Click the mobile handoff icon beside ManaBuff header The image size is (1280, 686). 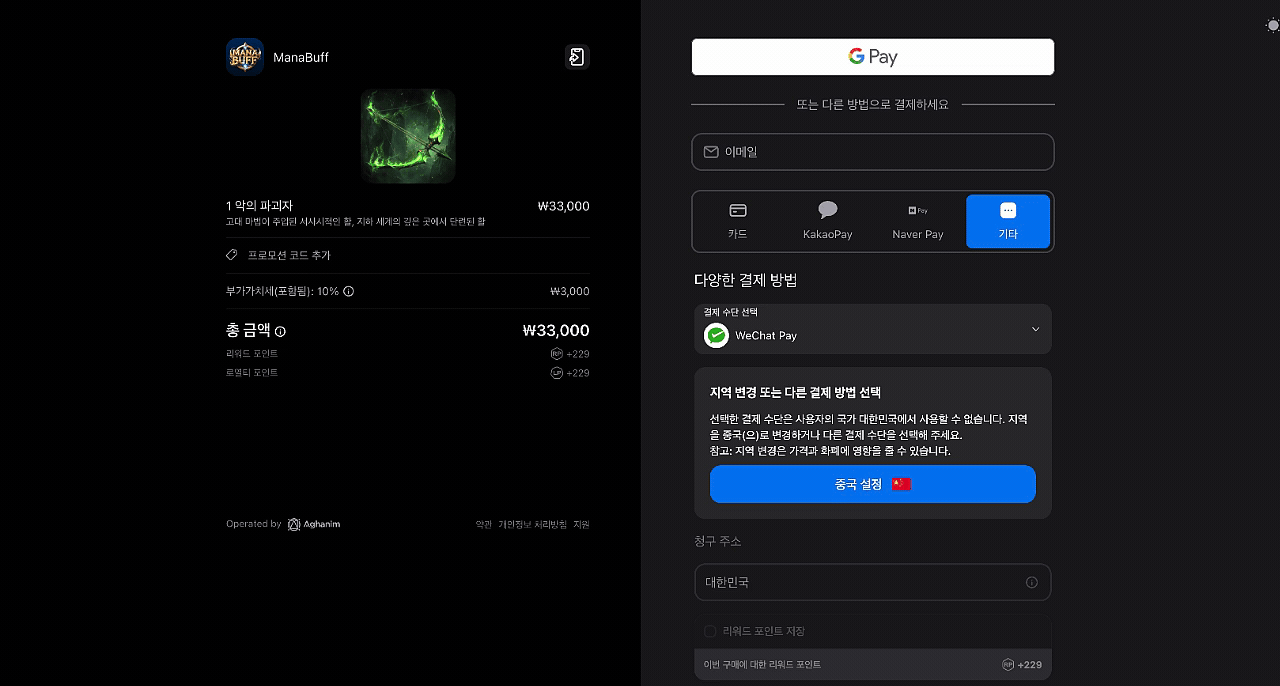577,57
